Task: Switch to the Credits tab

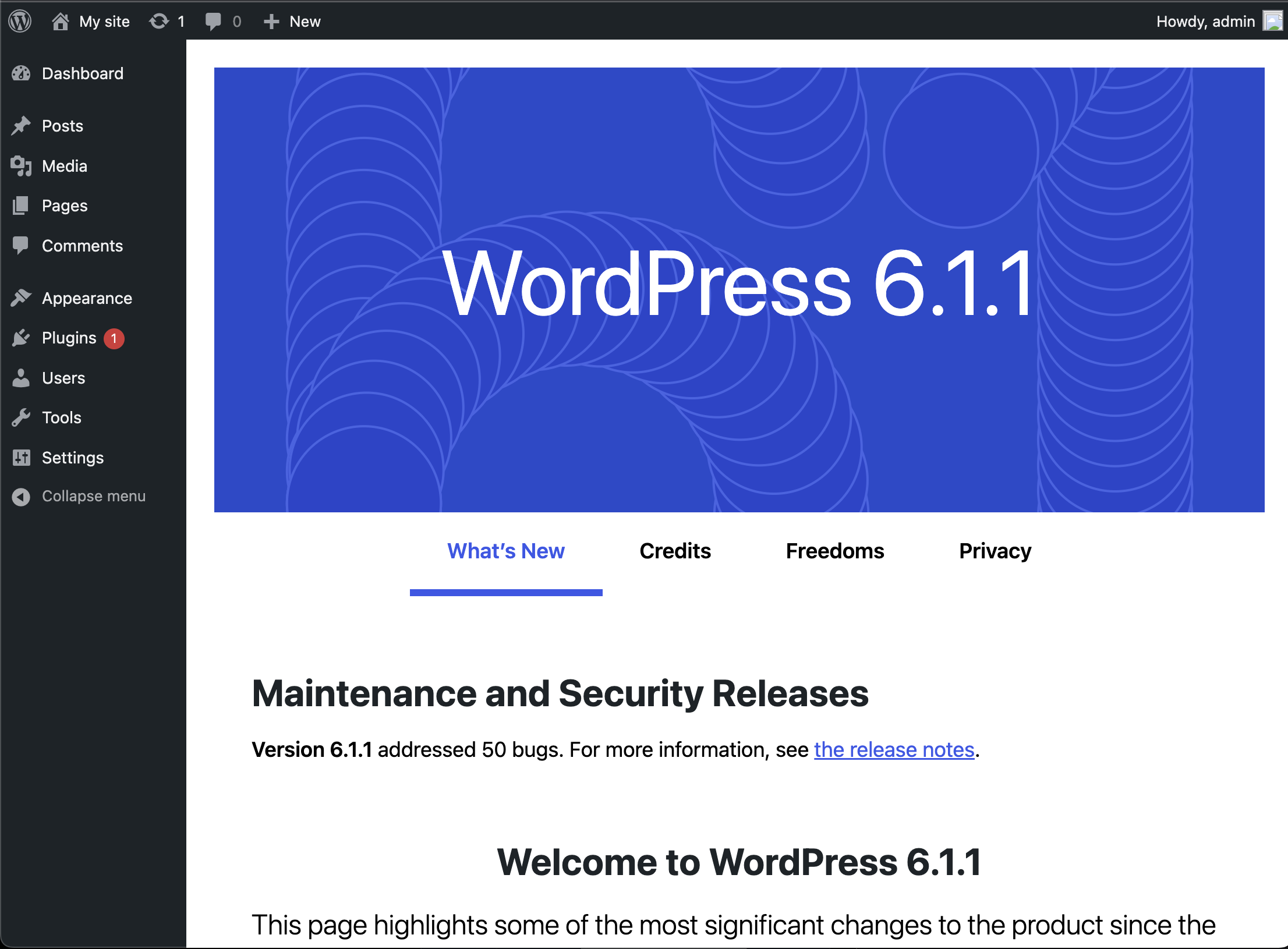Action: (675, 551)
